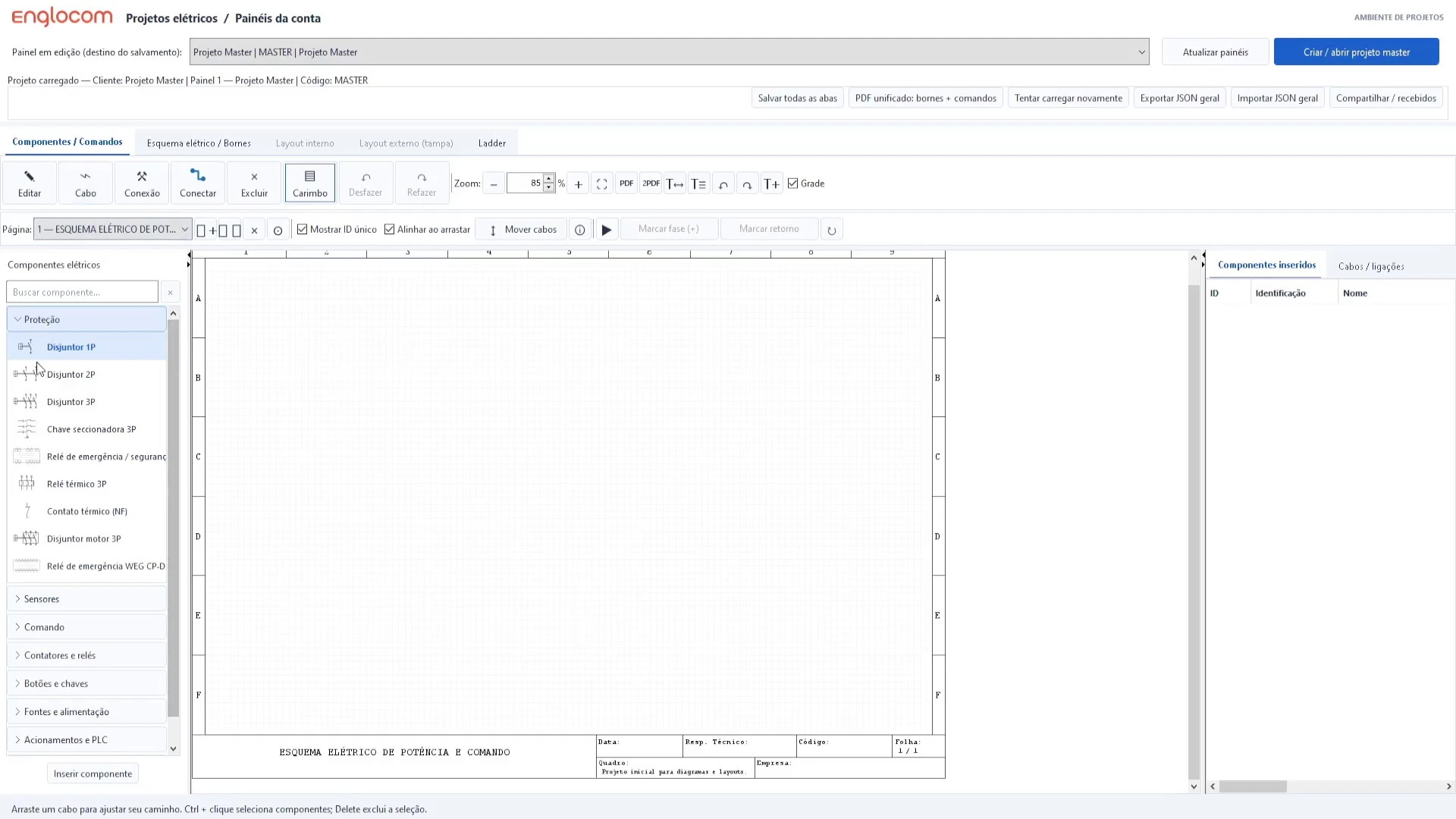The image size is (1456, 819).
Task: Open the Ladder tab
Action: click(x=492, y=143)
